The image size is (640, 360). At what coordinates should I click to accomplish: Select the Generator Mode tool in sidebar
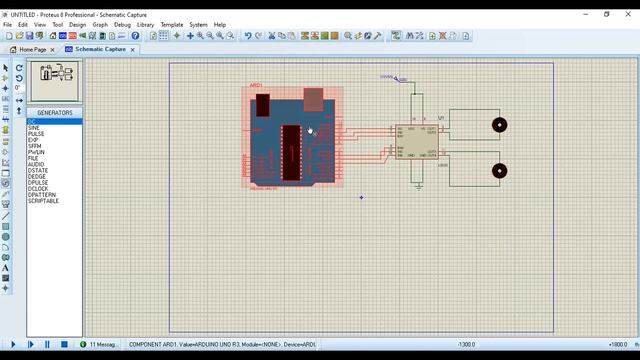pos(5,183)
